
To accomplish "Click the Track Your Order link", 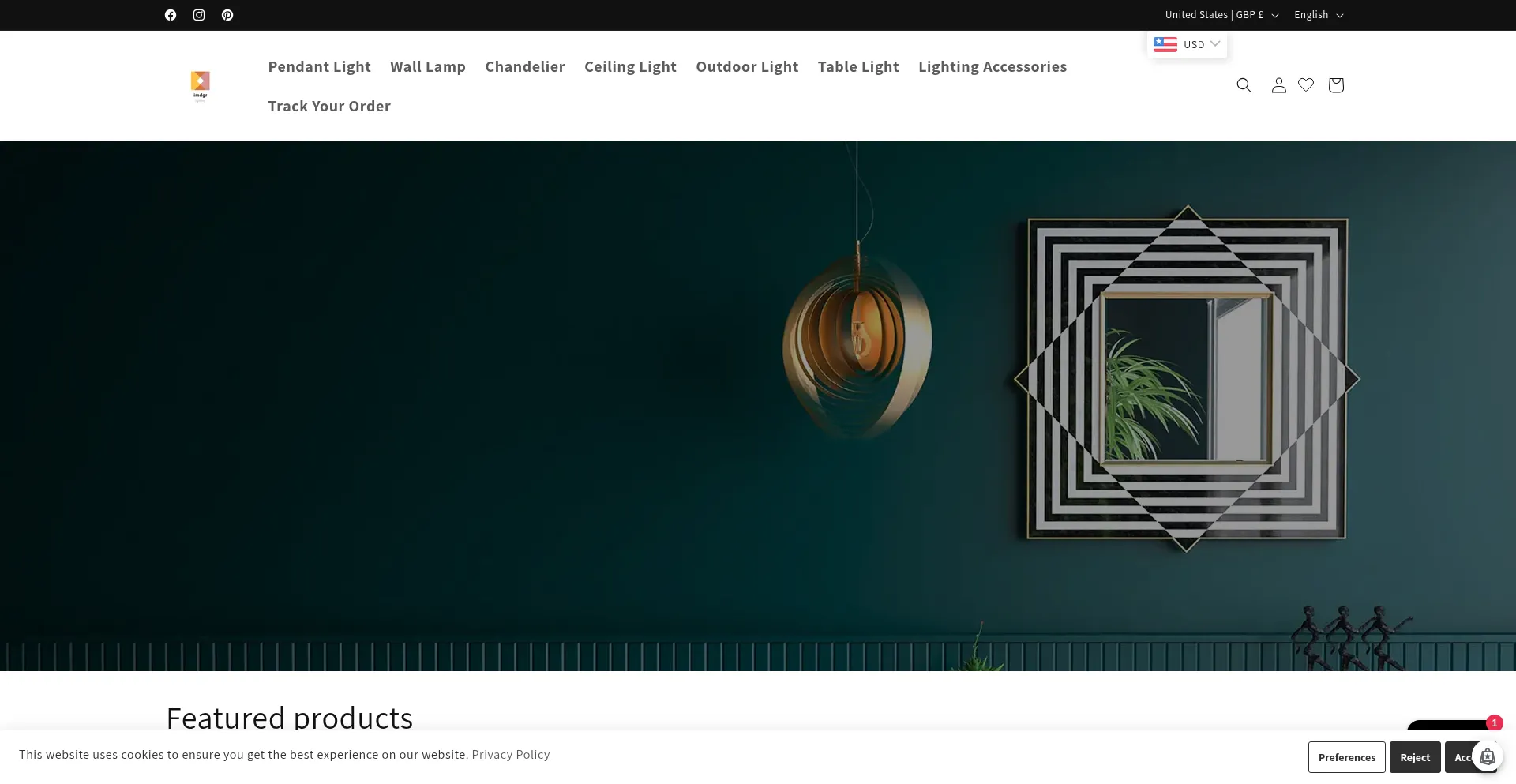I will [329, 107].
